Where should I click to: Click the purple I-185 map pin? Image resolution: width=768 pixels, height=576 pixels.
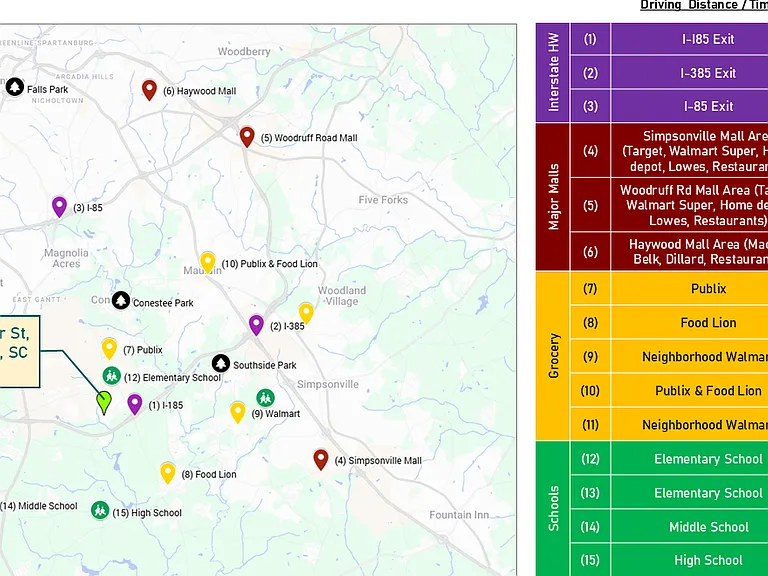[x=135, y=405]
